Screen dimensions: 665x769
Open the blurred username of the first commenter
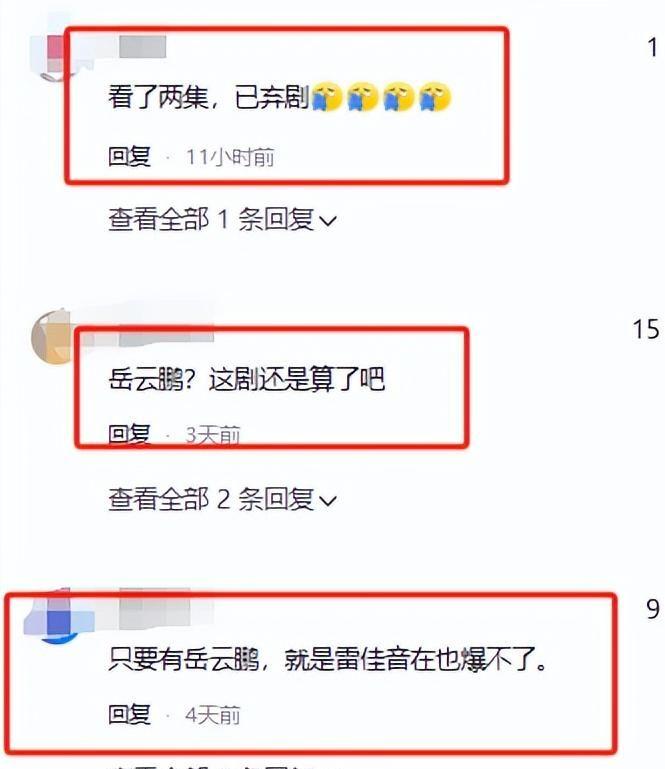tap(142, 47)
